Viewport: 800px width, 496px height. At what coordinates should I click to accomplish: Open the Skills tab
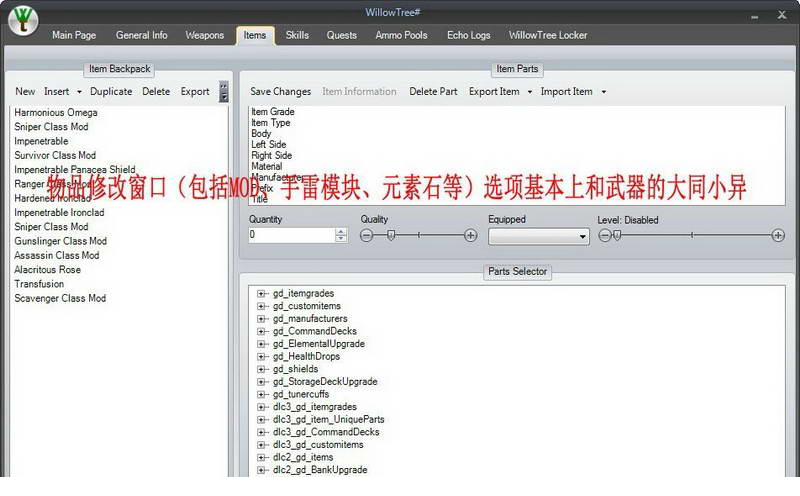pos(297,35)
